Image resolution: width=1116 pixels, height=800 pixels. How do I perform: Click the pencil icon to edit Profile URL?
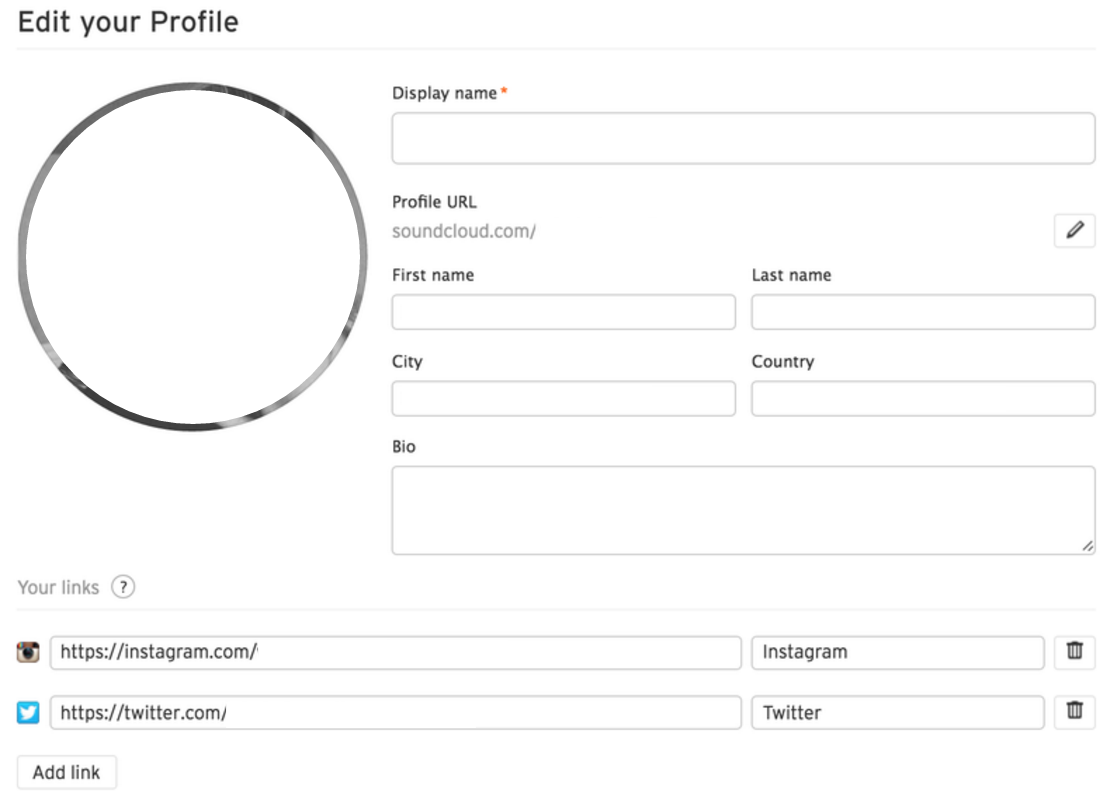pyautogui.click(x=1074, y=231)
